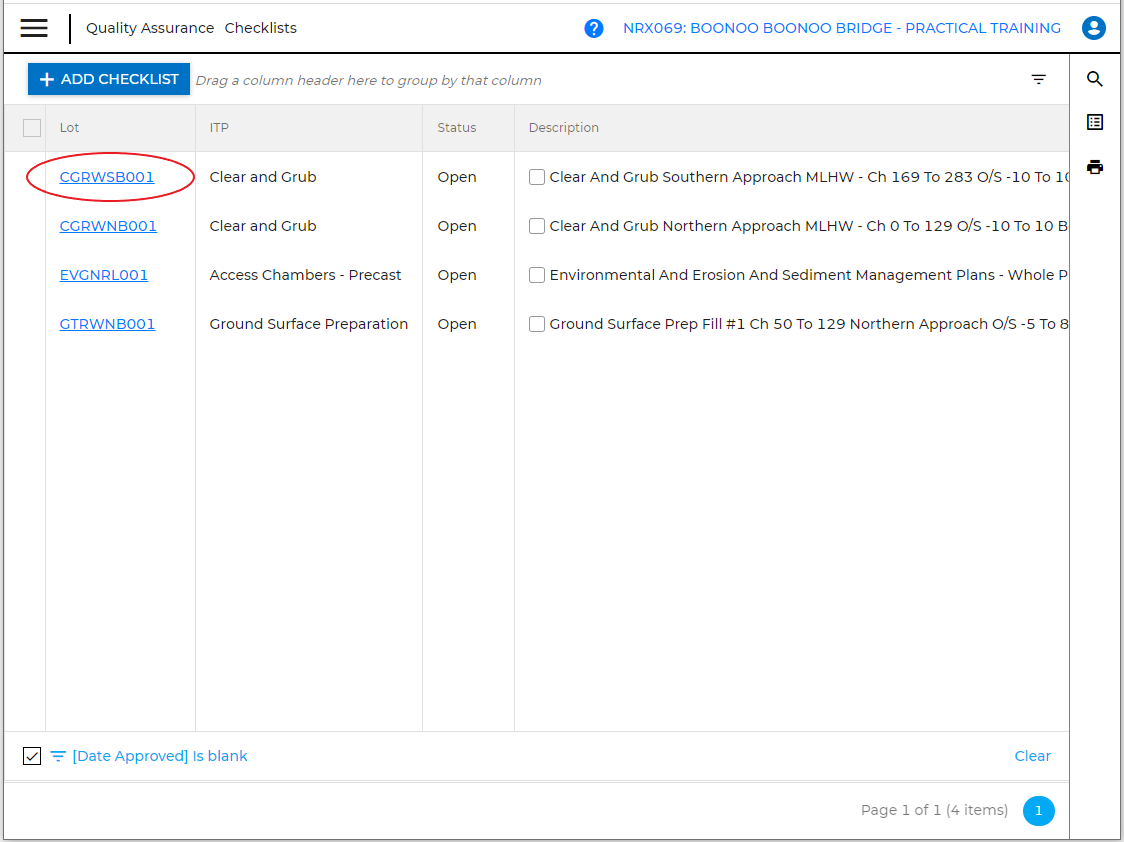Sort by the Lot column header
The image size is (1124, 842).
pos(70,128)
